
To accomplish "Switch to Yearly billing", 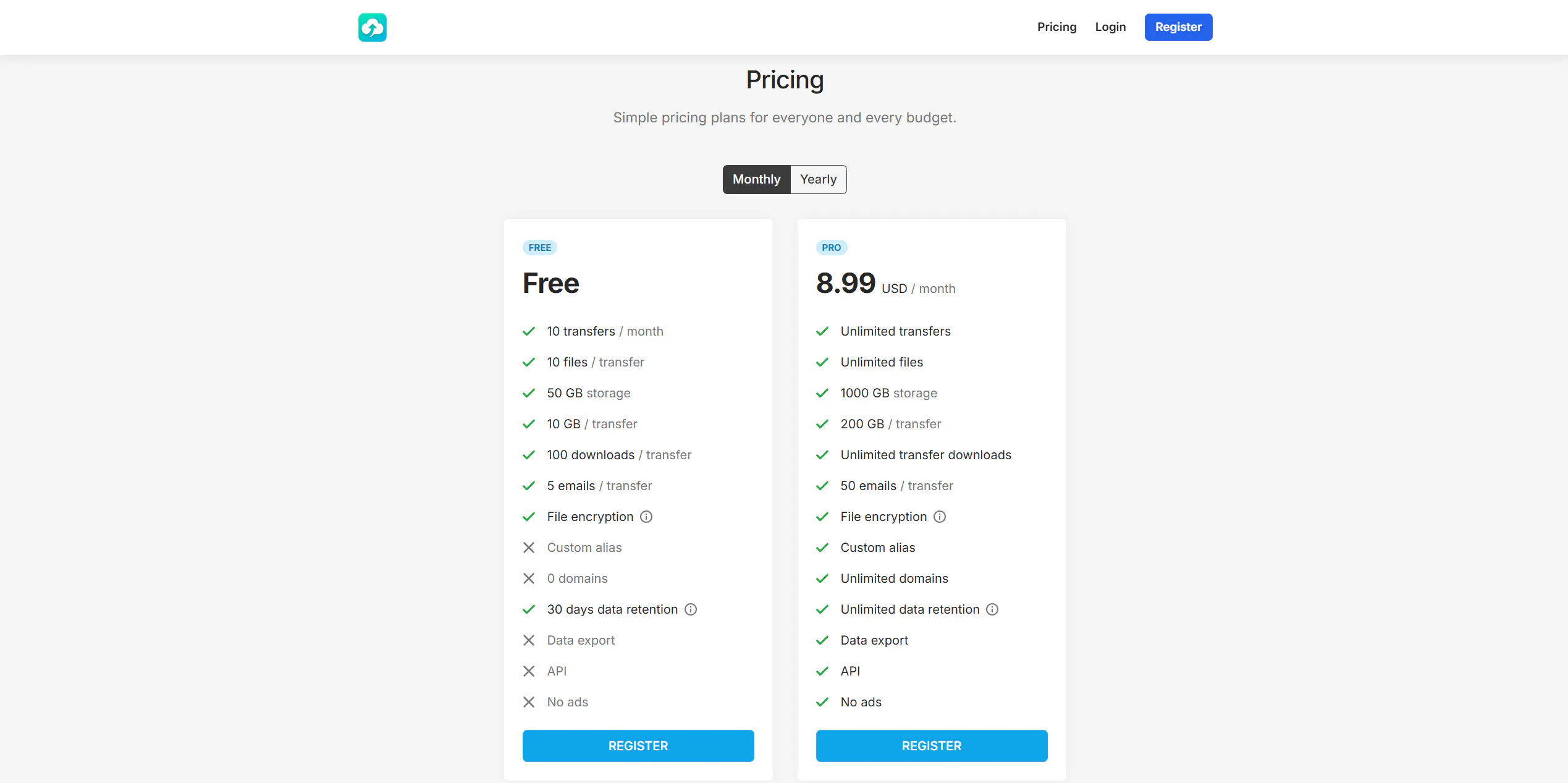I will pos(819,179).
